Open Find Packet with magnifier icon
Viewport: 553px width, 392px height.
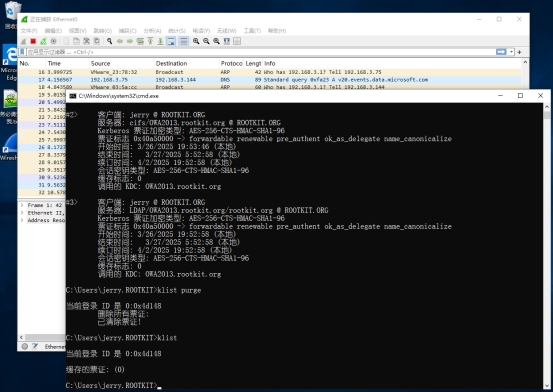(x=110, y=41)
